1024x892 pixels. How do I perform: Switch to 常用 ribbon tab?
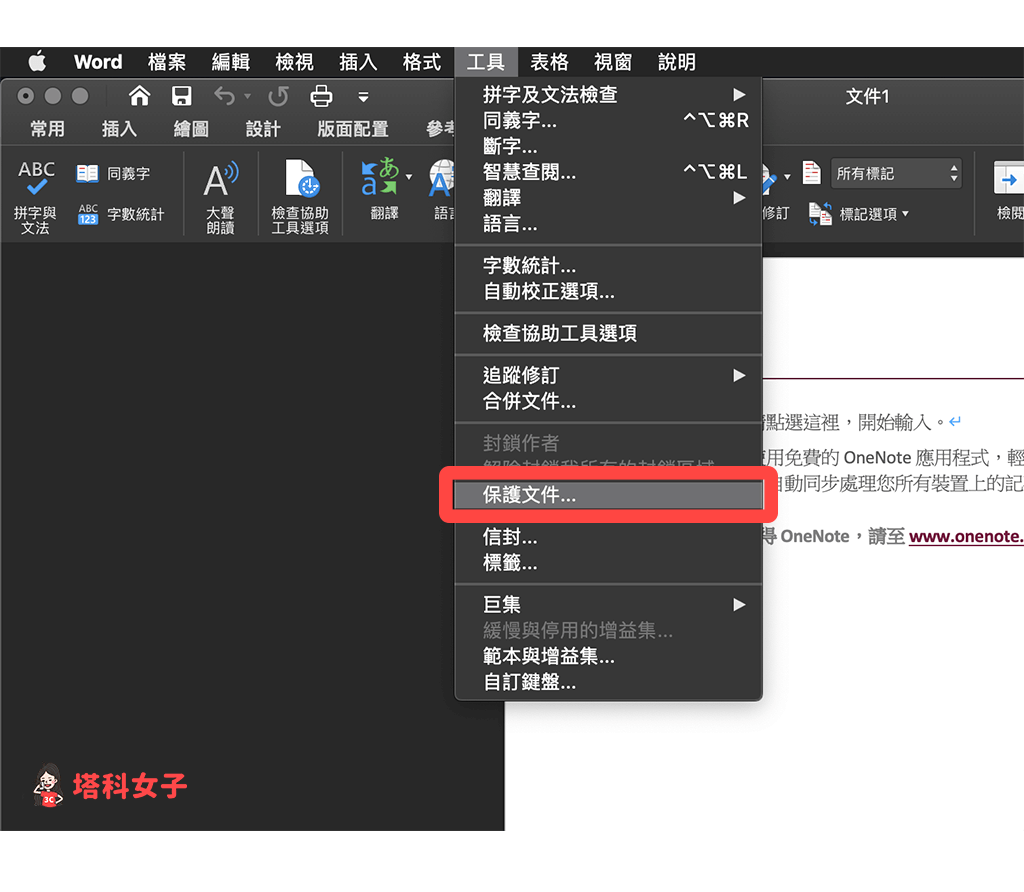coord(47,129)
